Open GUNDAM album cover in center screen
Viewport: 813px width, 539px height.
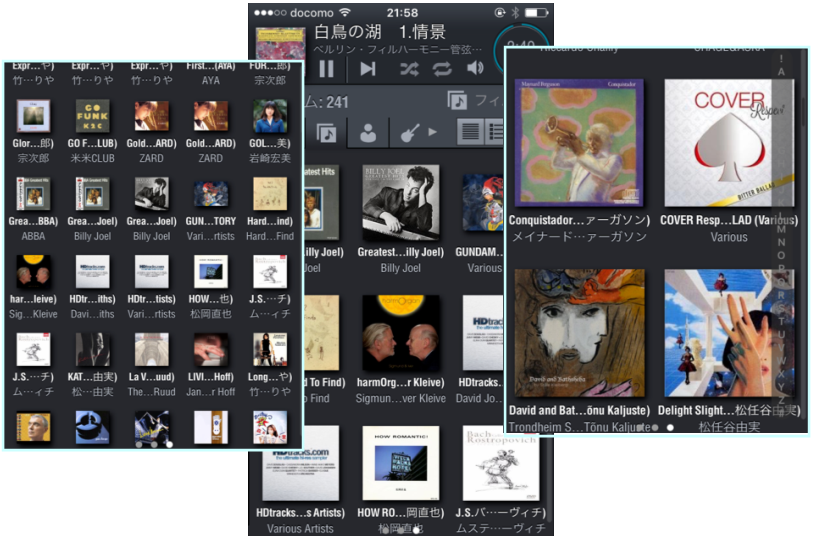[483, 202]
